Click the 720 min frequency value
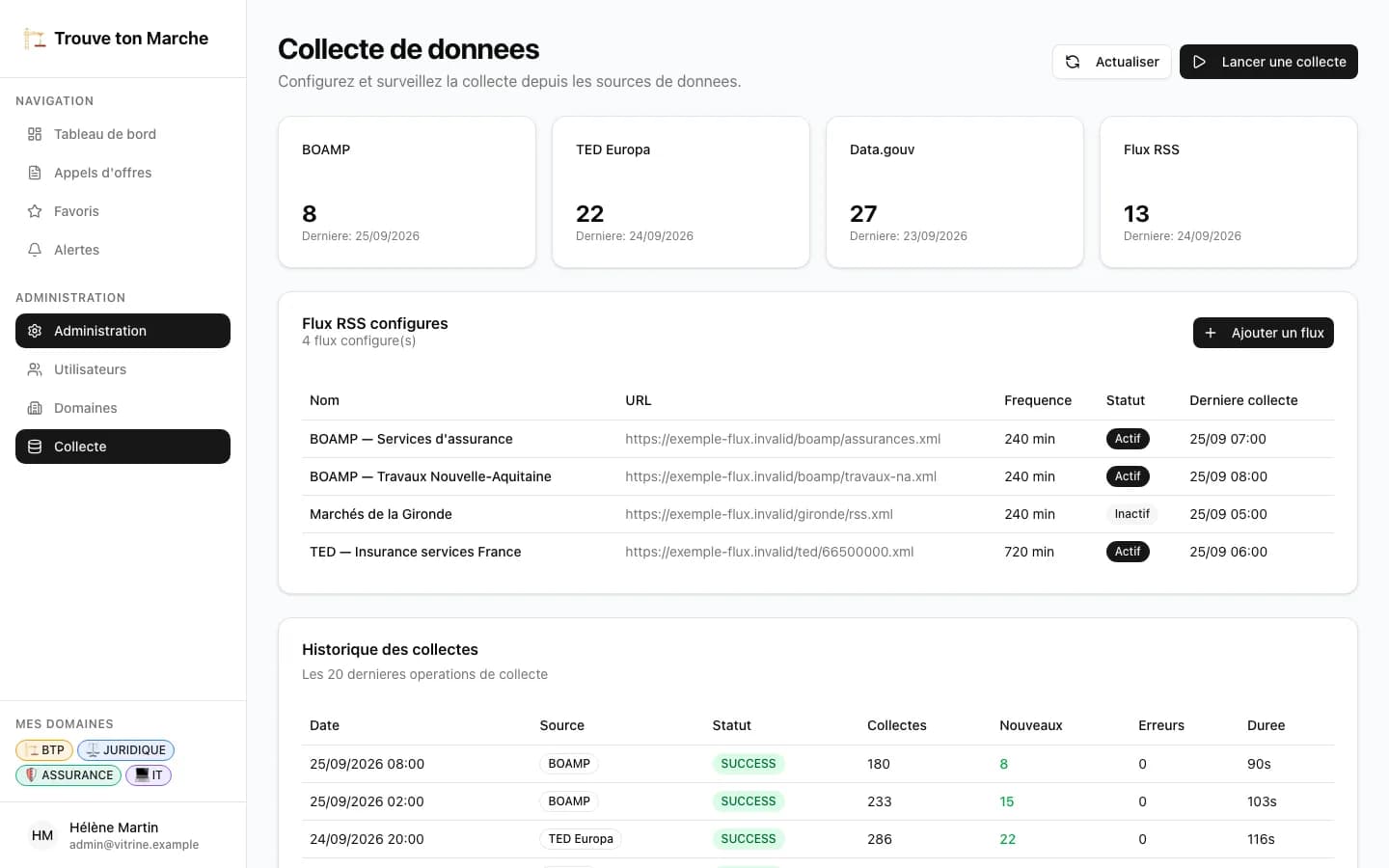 (x=1029, y=552)
